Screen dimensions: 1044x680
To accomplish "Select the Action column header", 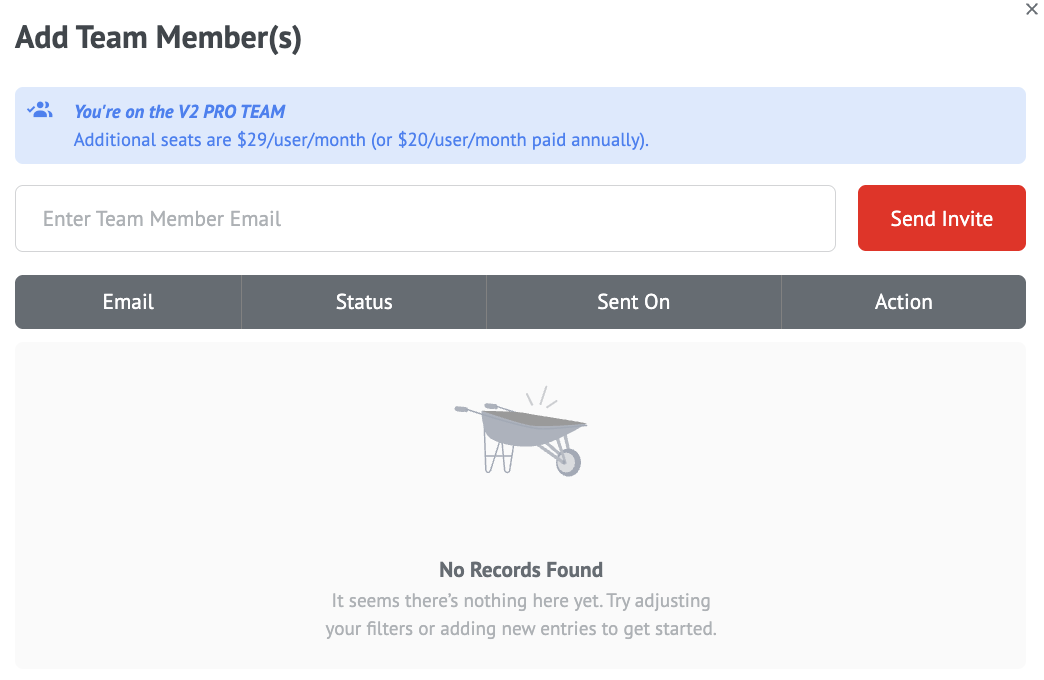I will coord(903,302).
